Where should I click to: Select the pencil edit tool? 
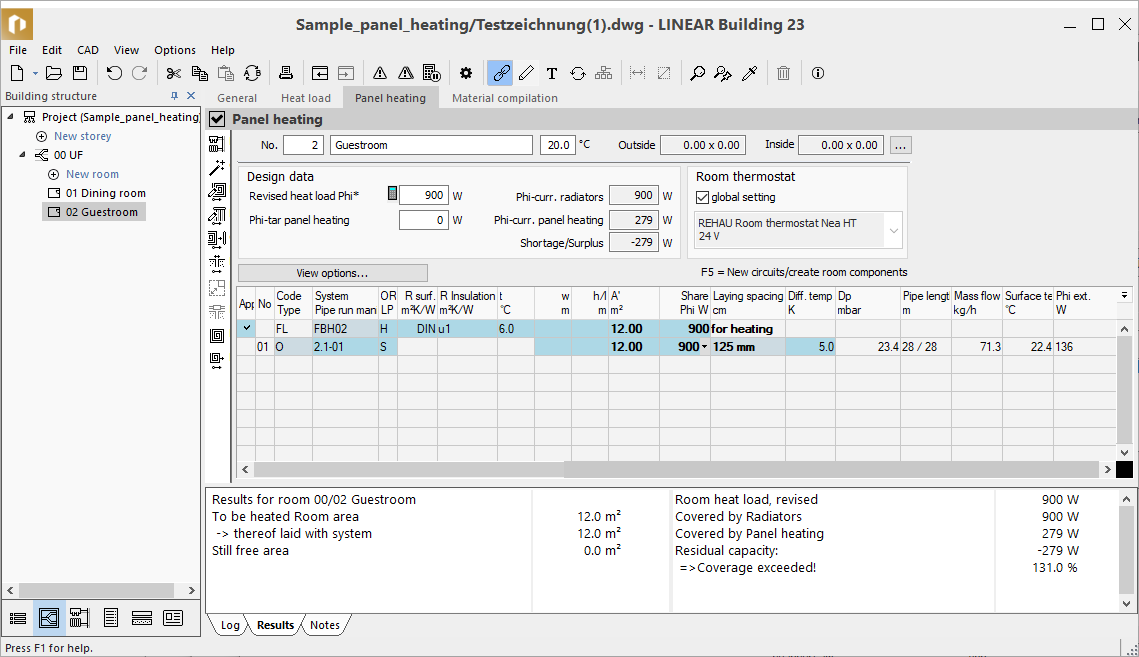coord(527,73)
